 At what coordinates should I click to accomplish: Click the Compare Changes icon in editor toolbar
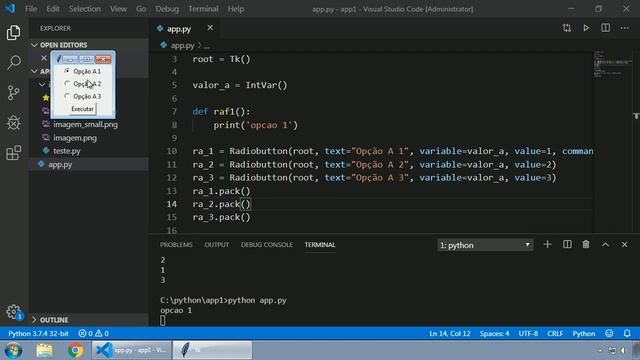pos(567,28)
